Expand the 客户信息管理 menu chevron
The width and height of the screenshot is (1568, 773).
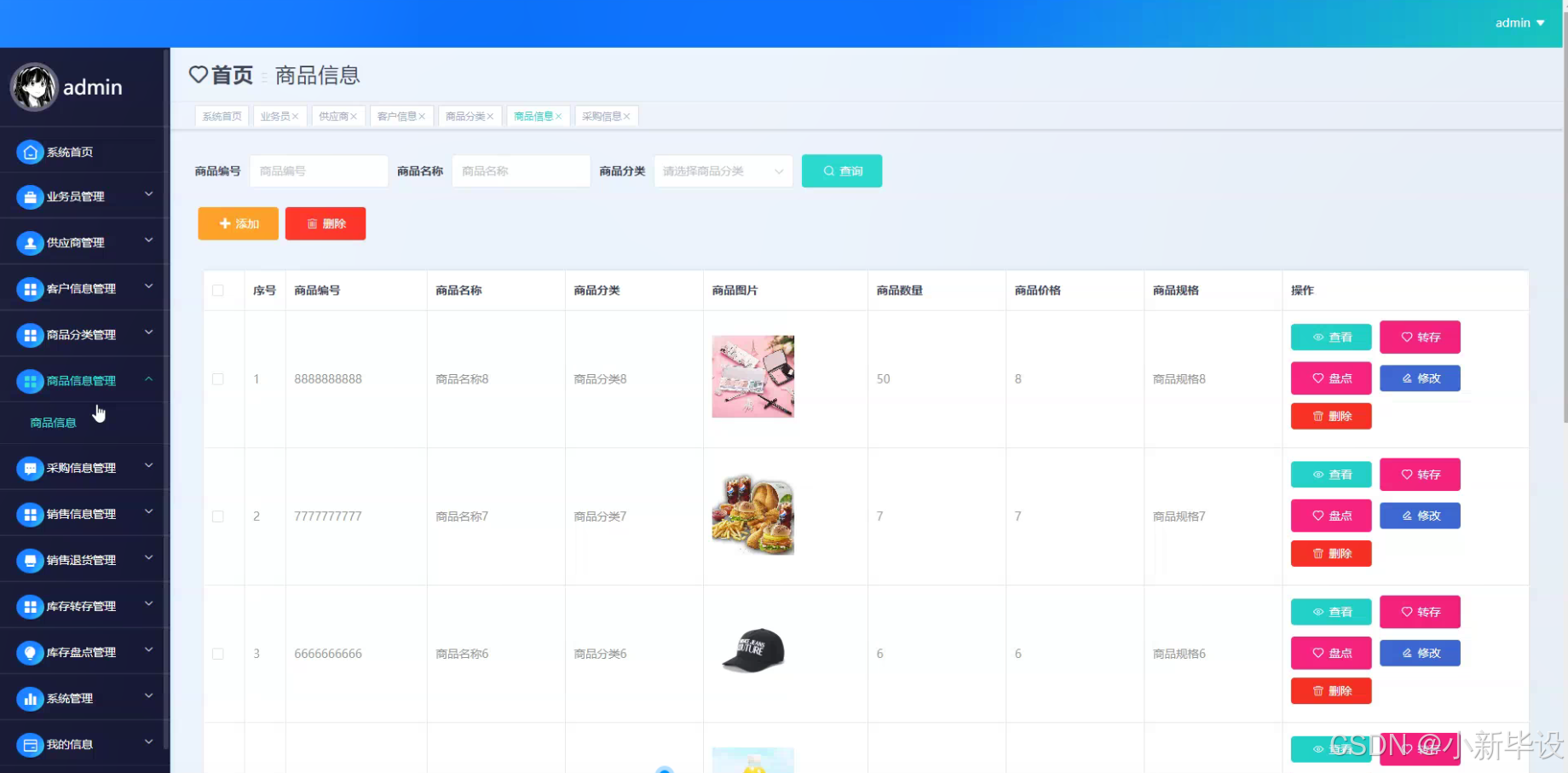(x=148, y=286)
